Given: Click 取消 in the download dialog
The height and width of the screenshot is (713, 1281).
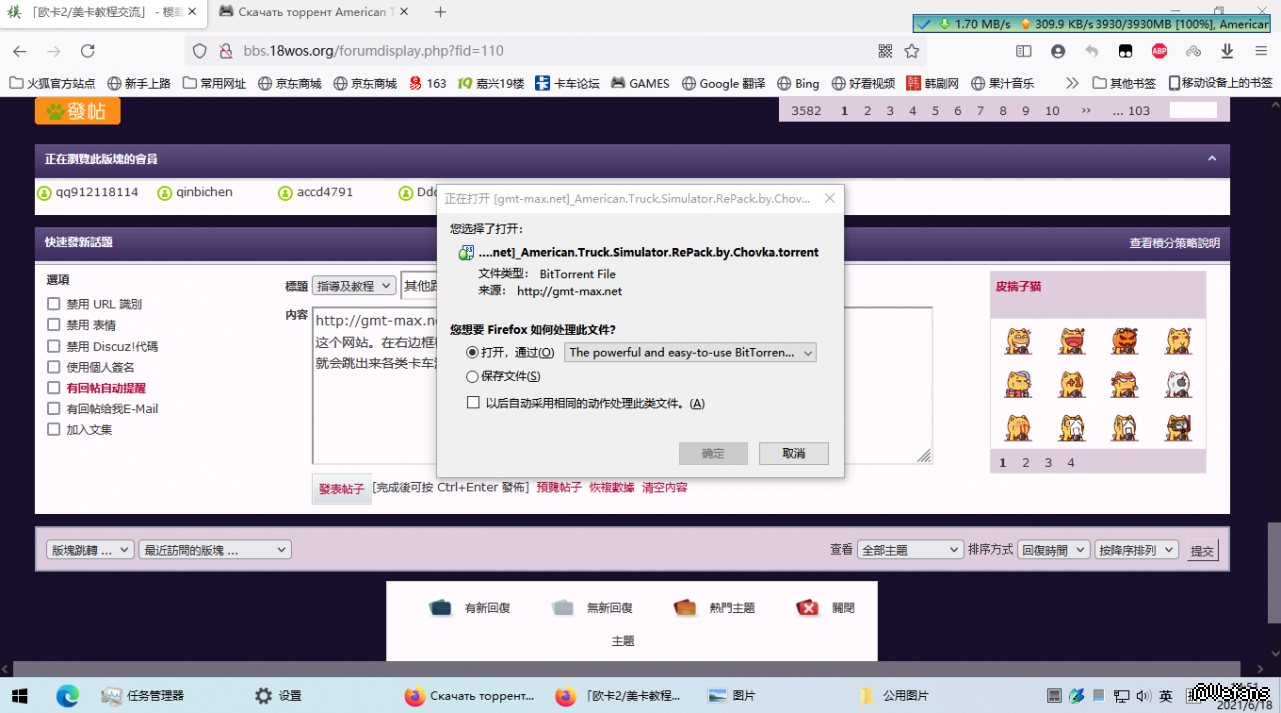Looking at the screenshot, I should coord(794,453).
